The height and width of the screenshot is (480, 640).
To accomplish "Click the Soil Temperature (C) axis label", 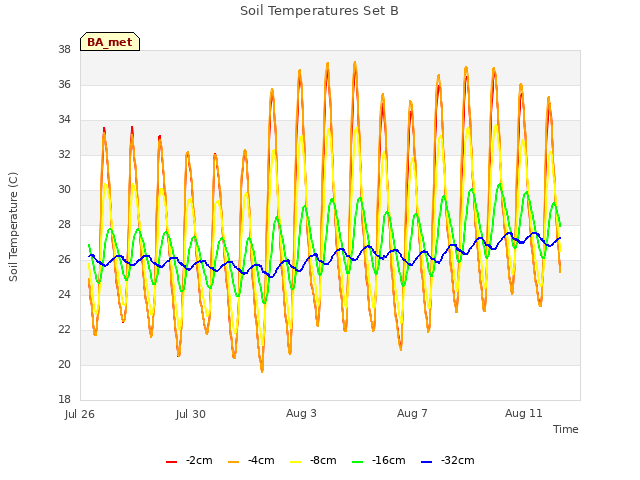I will [13, 227].
